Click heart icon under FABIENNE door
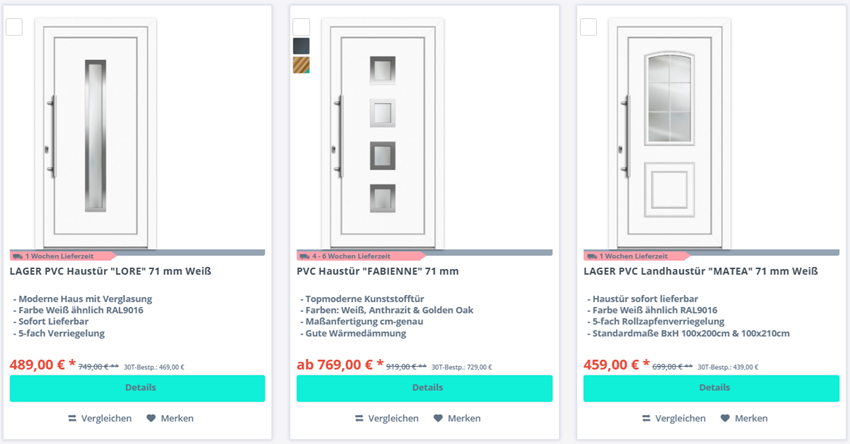Screen dimensions: 850x444 pyautogui.click(x=438, y=418)
